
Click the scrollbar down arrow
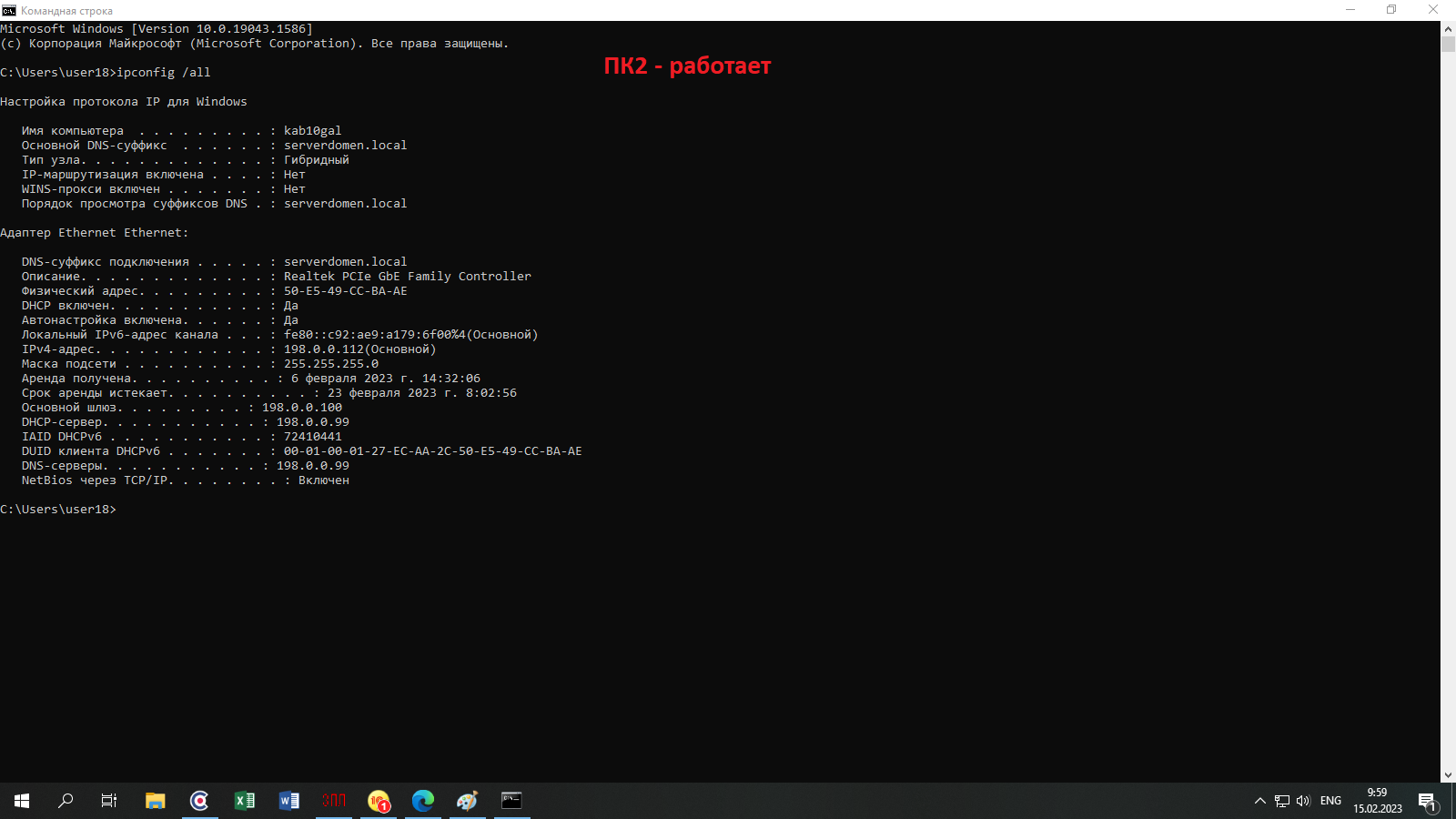(1448, 775)
